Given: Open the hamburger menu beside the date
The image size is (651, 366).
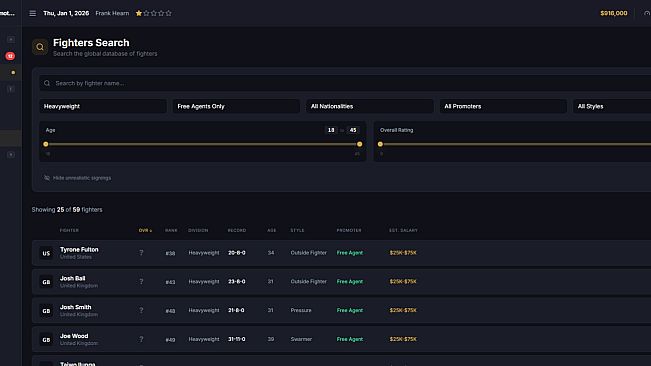Looking at the screenshot, I should tap(32, 13).
